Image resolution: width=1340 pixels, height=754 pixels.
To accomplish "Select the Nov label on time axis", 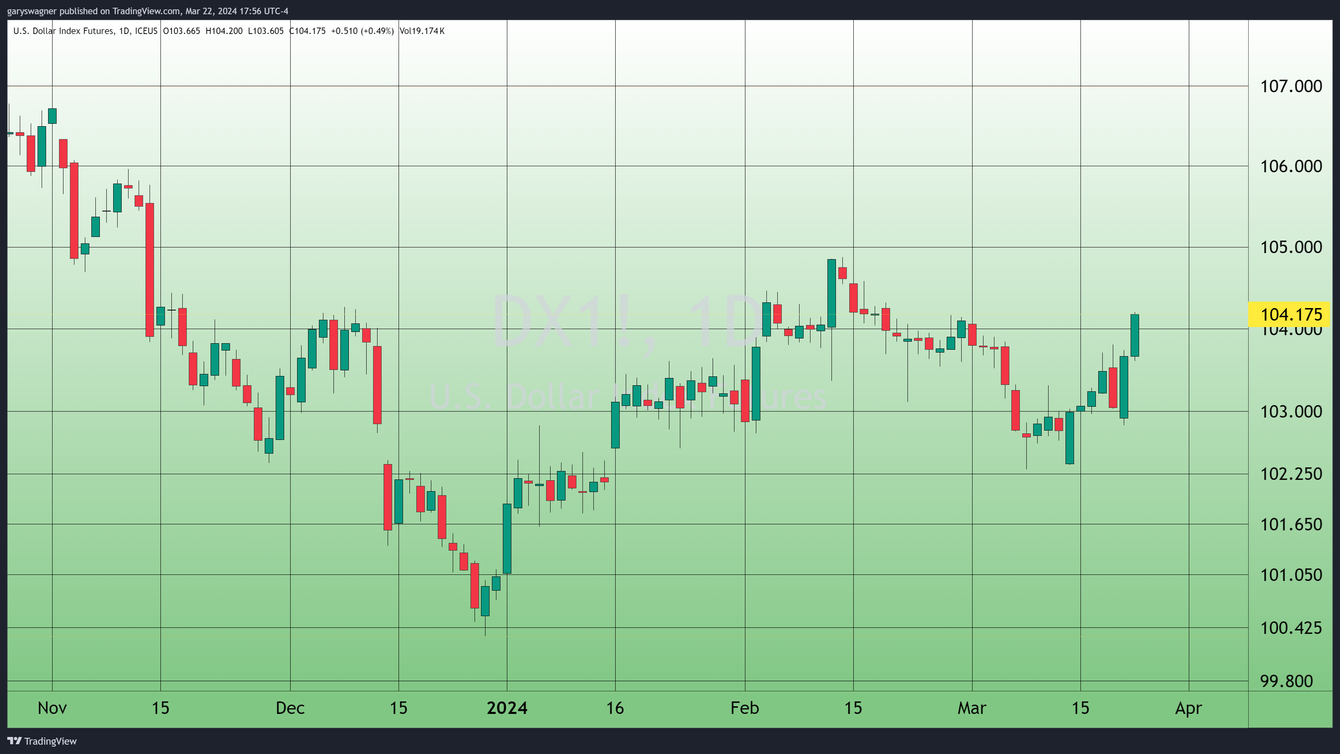I will (51, 708).
